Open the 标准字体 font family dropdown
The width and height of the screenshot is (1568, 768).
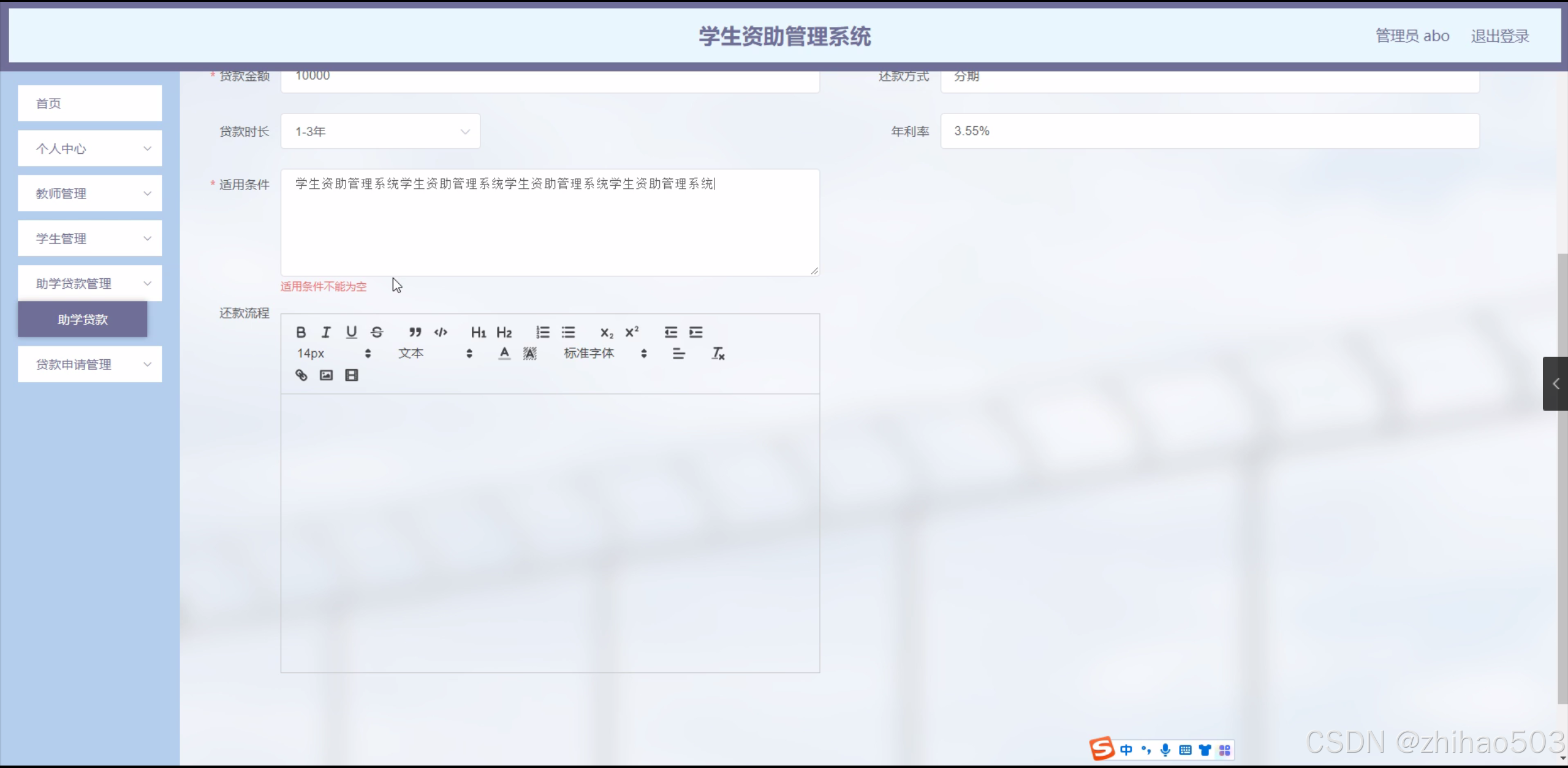605,354
